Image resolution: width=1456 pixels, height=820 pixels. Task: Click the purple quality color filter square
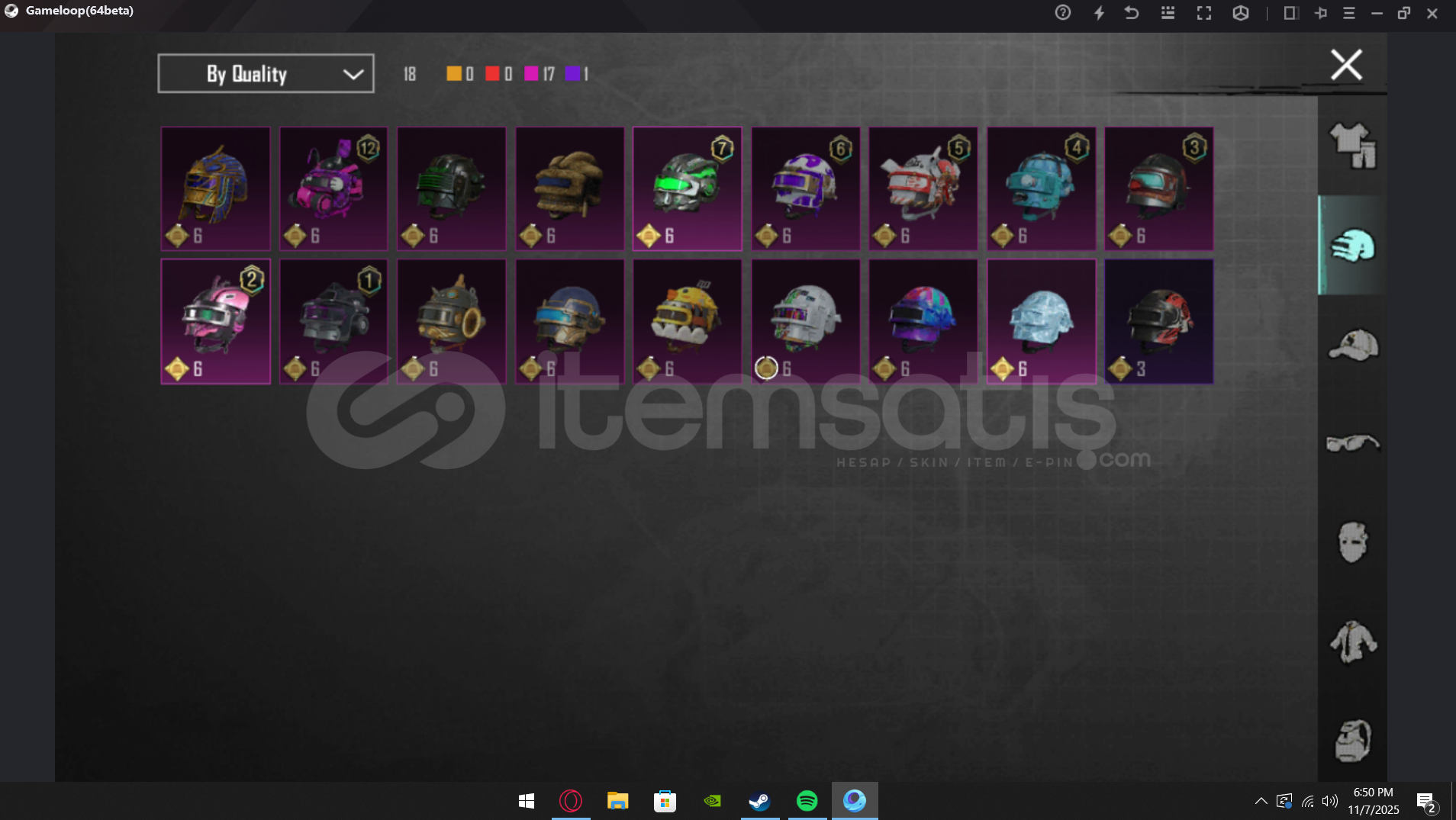[x=572, y=73]
